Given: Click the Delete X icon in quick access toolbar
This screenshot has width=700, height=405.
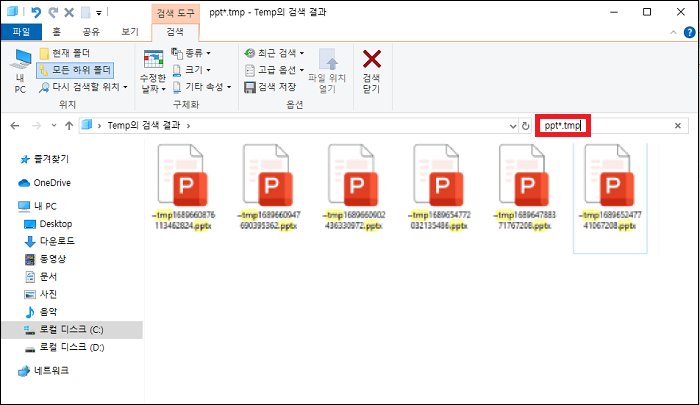Looking at the screenshot, I should pyautogui.click(x=69, y=12).
